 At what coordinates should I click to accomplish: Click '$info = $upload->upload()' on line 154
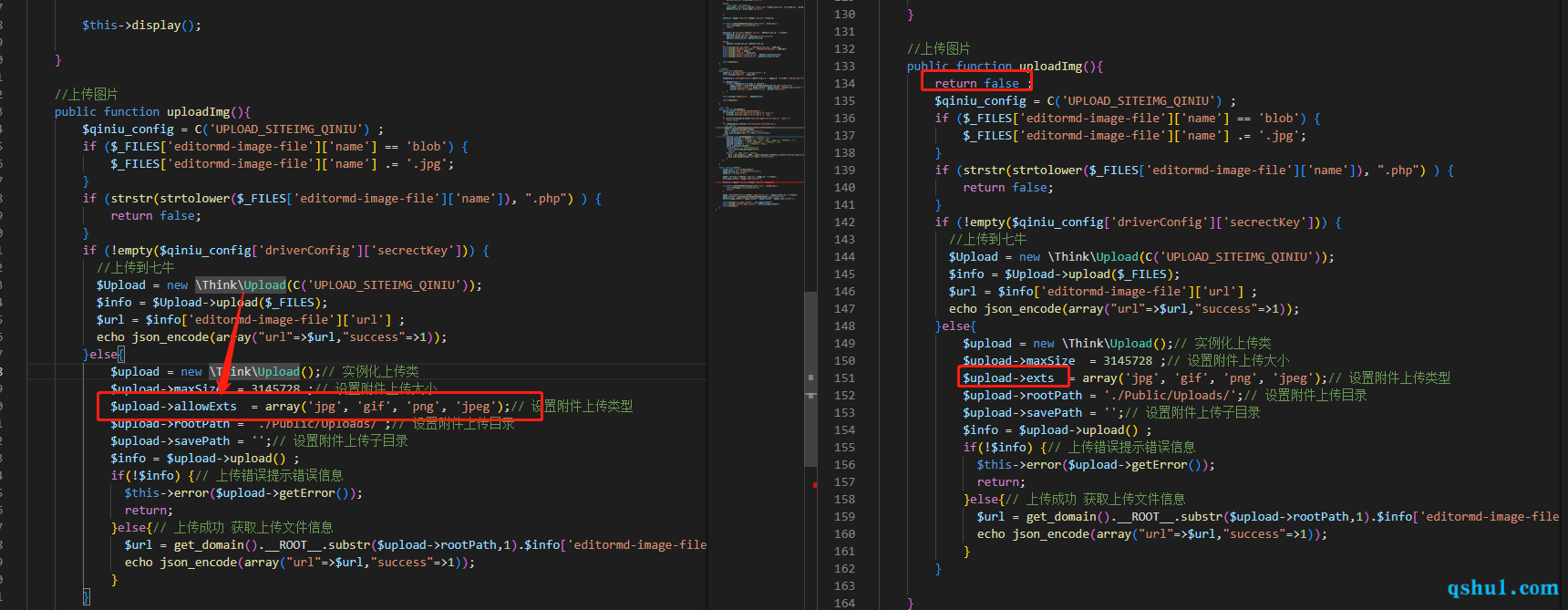(1050, 429)
